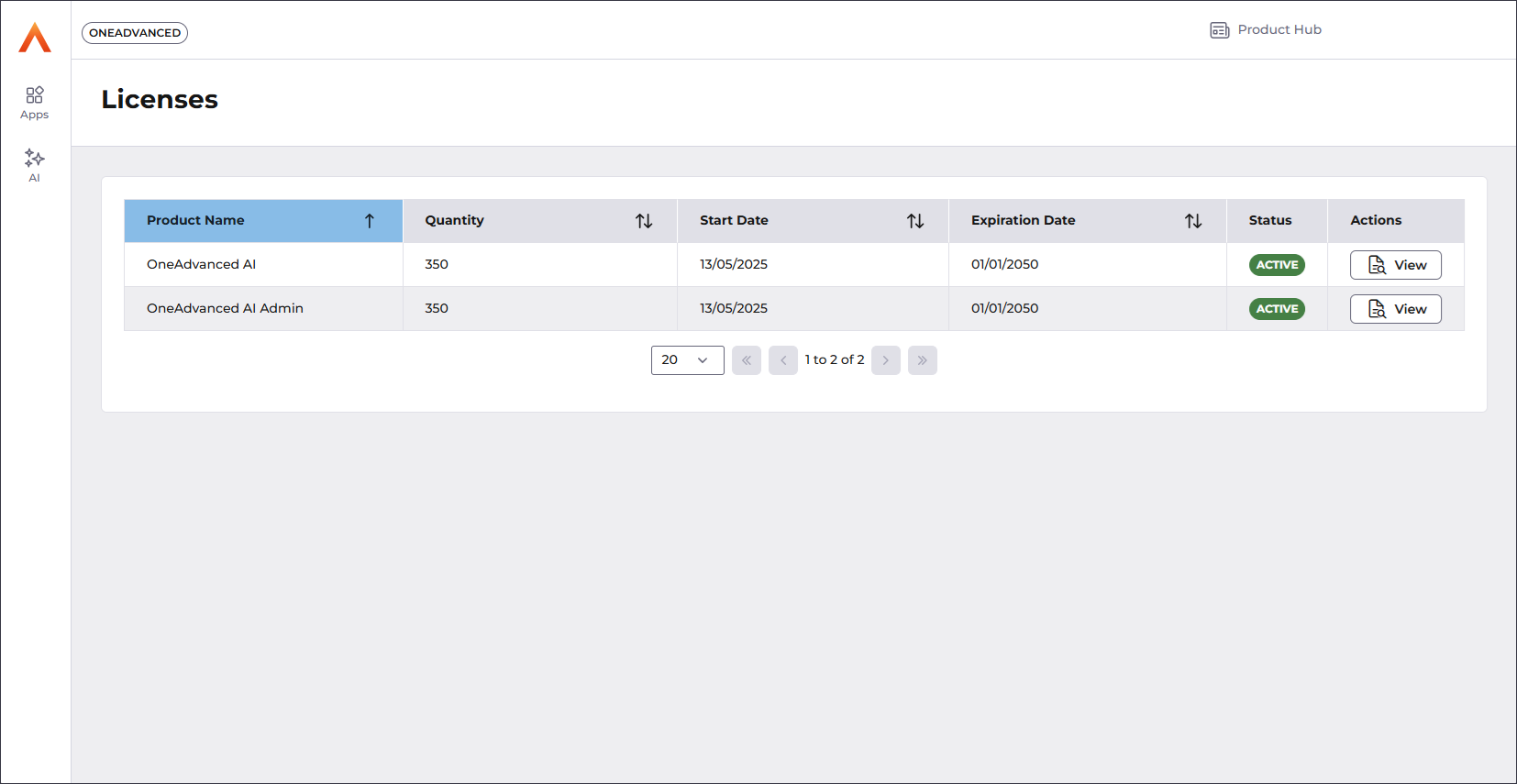Open the rows-per-page dropdown showing 20
The width and height of the screenshot is (1517, 784).
pos(687,360)
